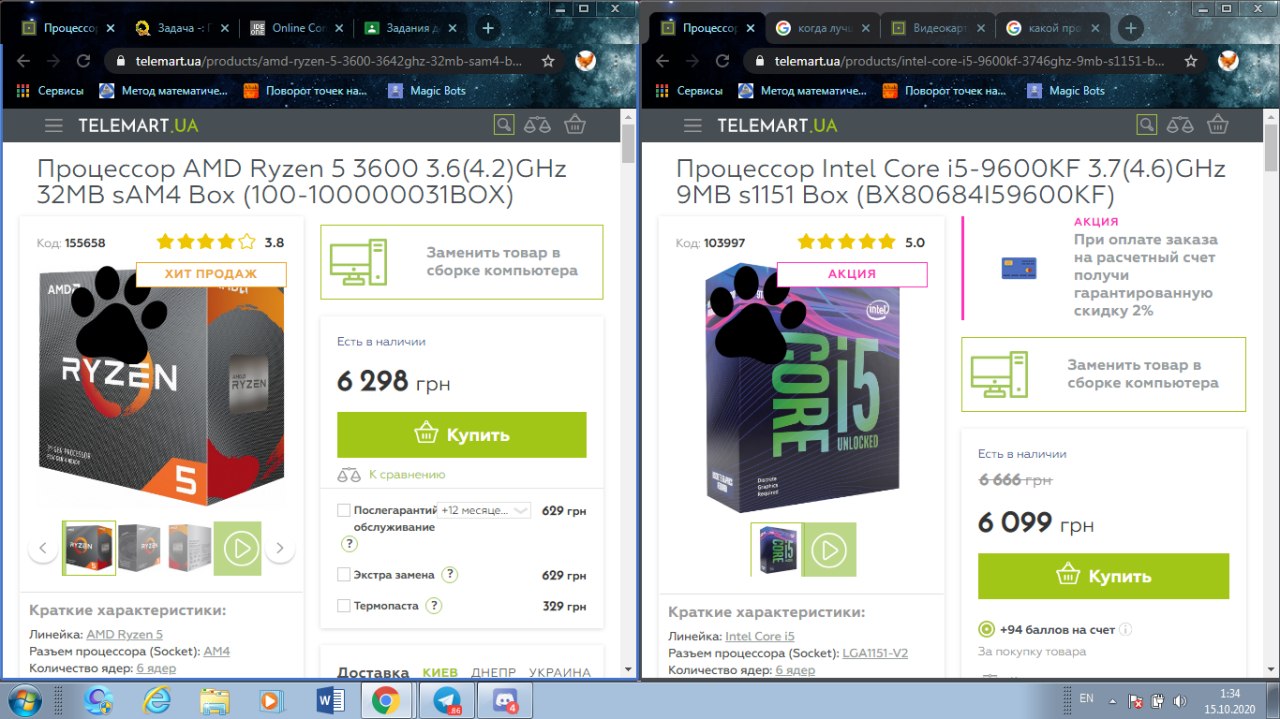Switch to какой процессор Google tab

click(x=1054, y=28)
